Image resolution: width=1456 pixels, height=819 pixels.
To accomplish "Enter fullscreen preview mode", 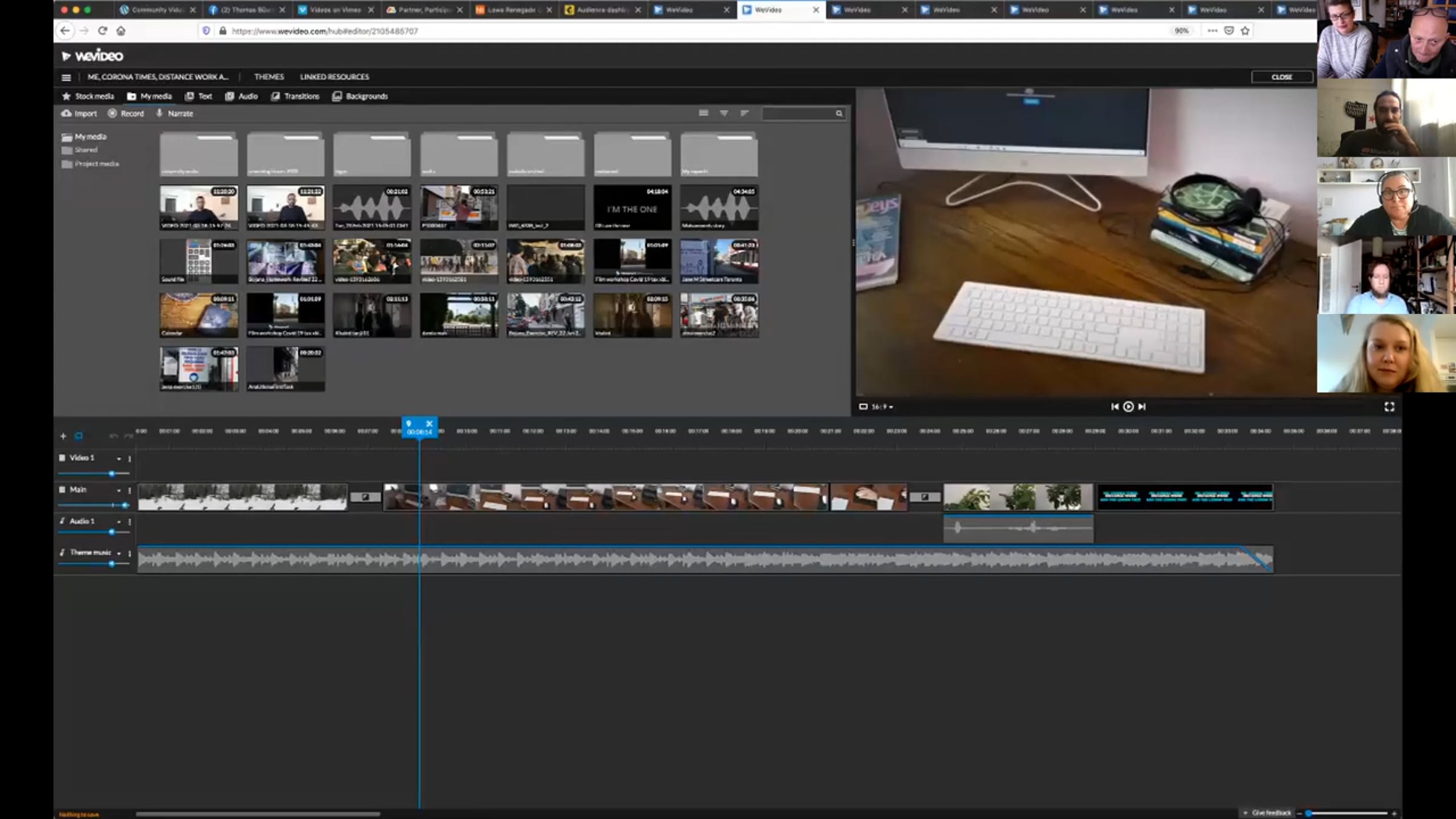I will [x=1389, y=406].
